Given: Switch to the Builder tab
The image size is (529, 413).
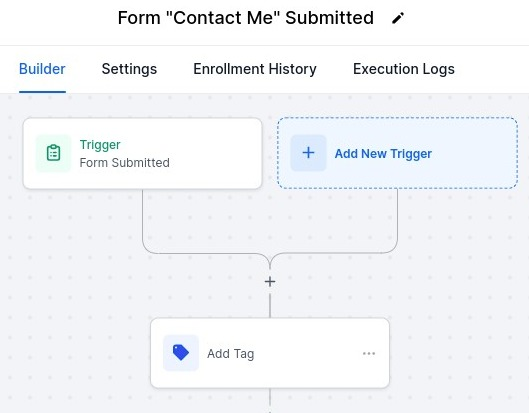Looking at the screenshot, I should 42,69.
